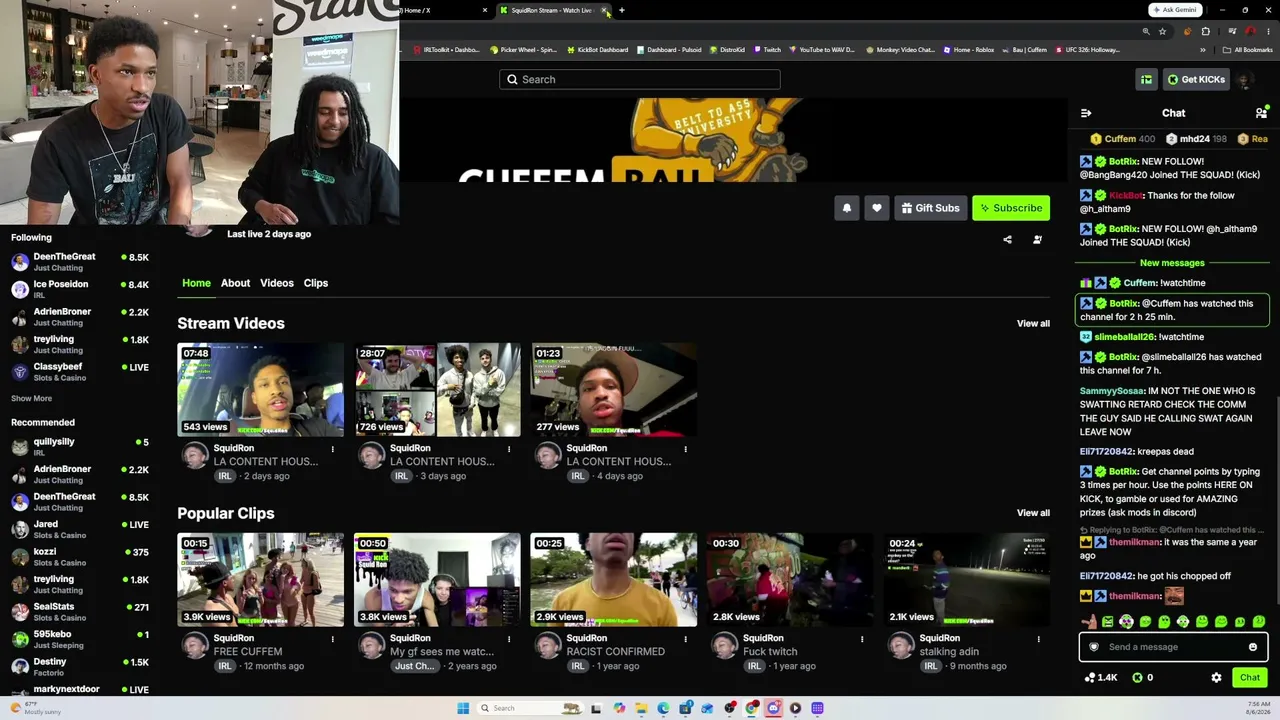Open the user profile avatar menu

[1245, 79]
